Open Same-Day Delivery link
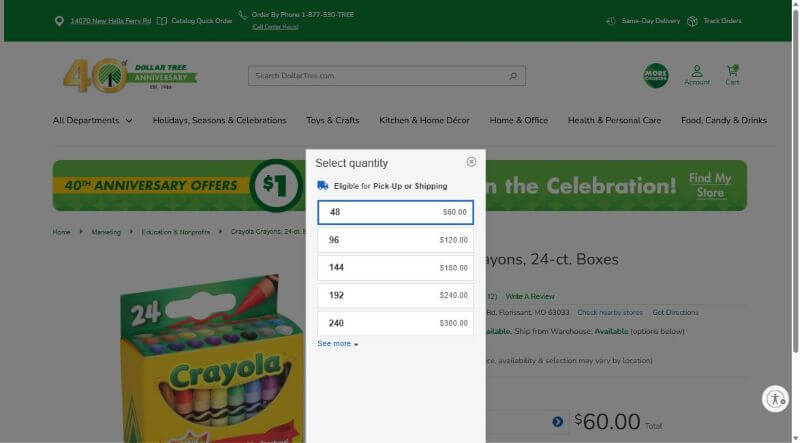This screenshot has width=800, height=443. 651,21
